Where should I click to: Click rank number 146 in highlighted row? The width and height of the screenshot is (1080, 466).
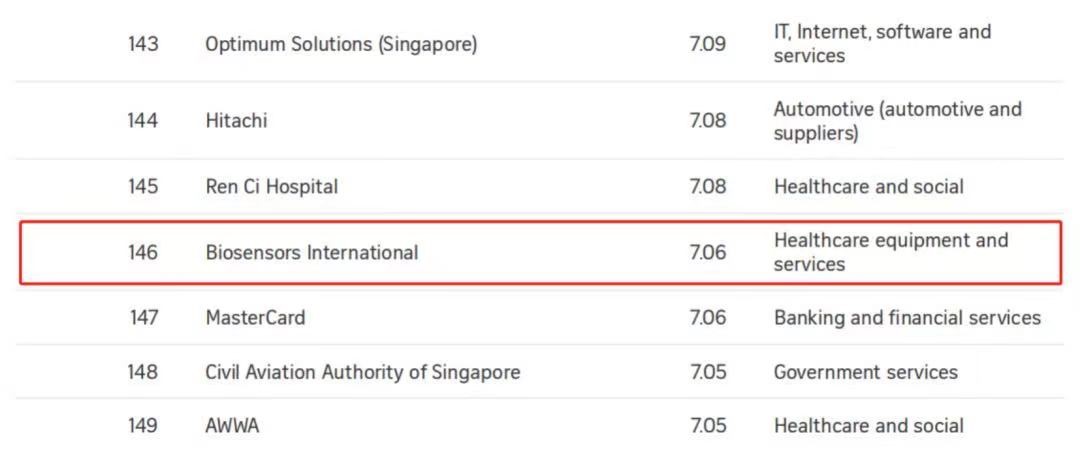(x=143, y=252)
